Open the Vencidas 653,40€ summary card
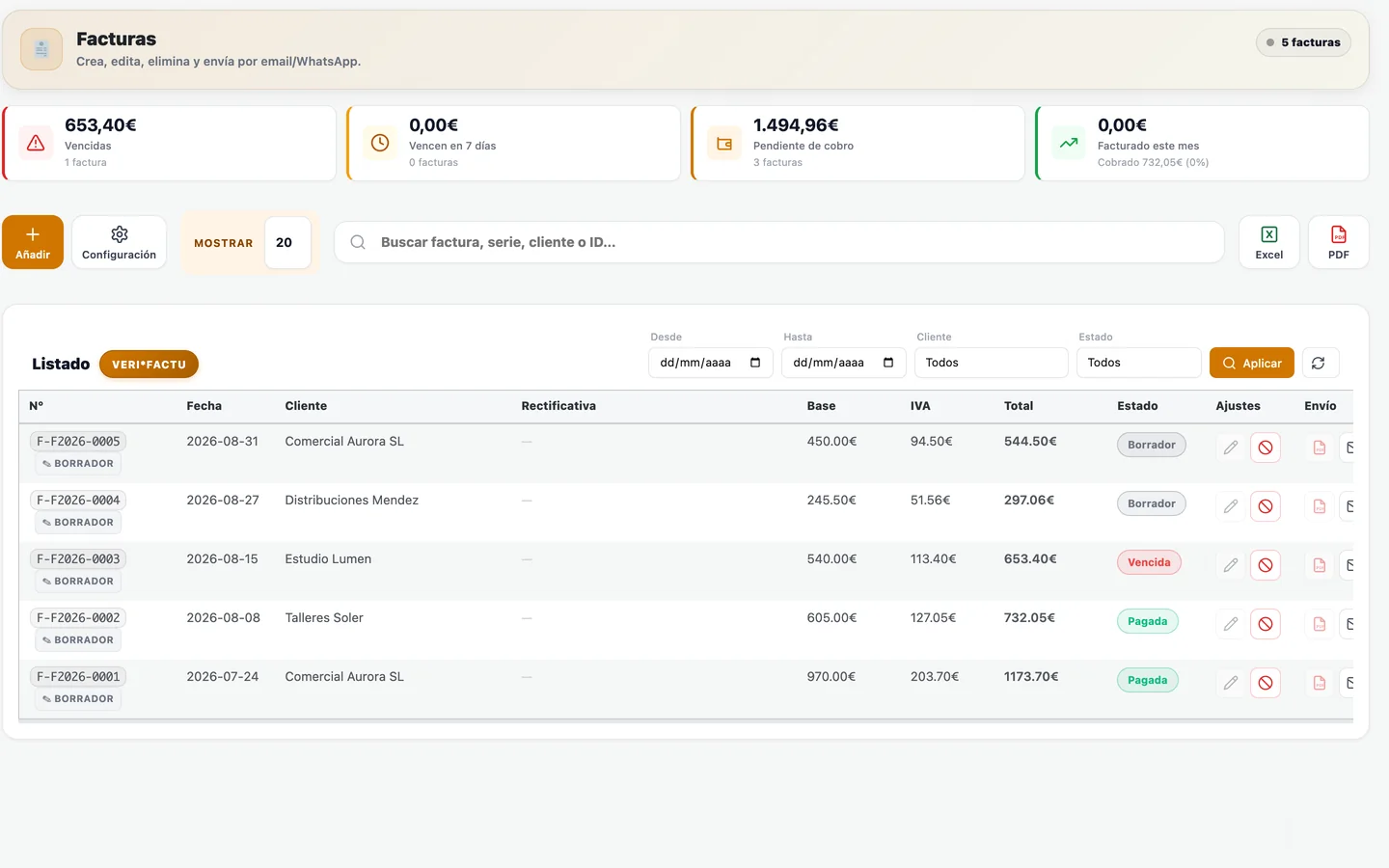 tap(169, 143)
